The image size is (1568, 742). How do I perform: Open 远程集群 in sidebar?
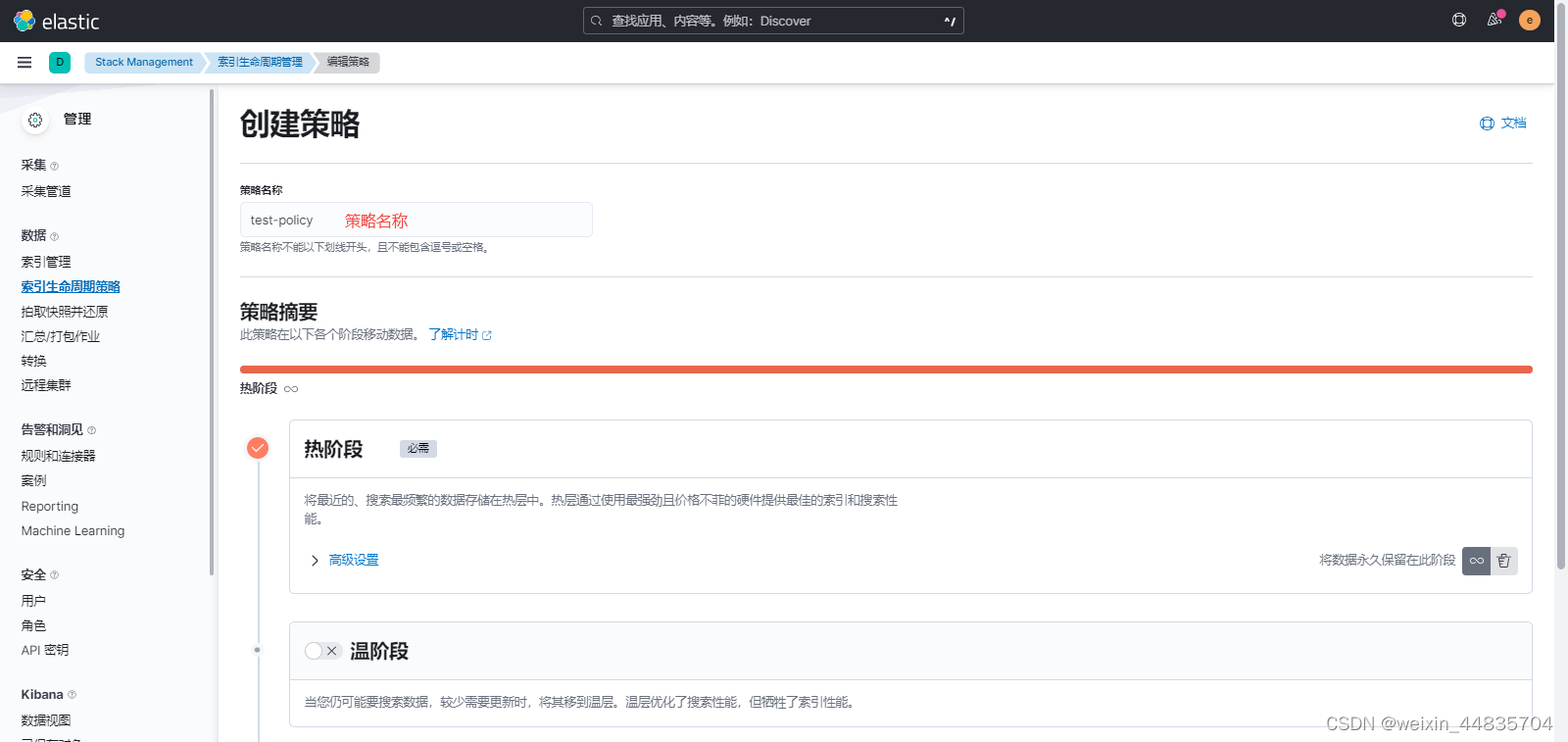pyautogui.click(x=46, y=385)
